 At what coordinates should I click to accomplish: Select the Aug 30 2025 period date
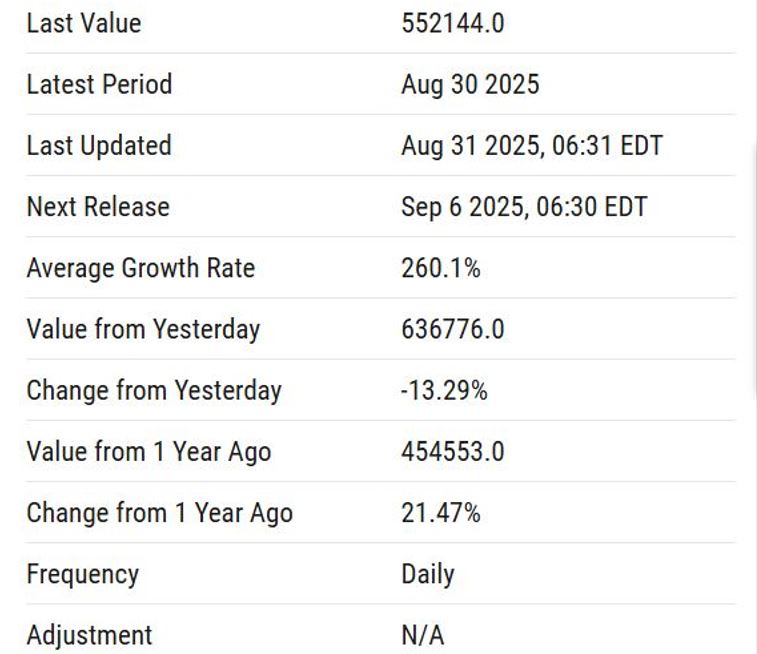coord(469,84)
